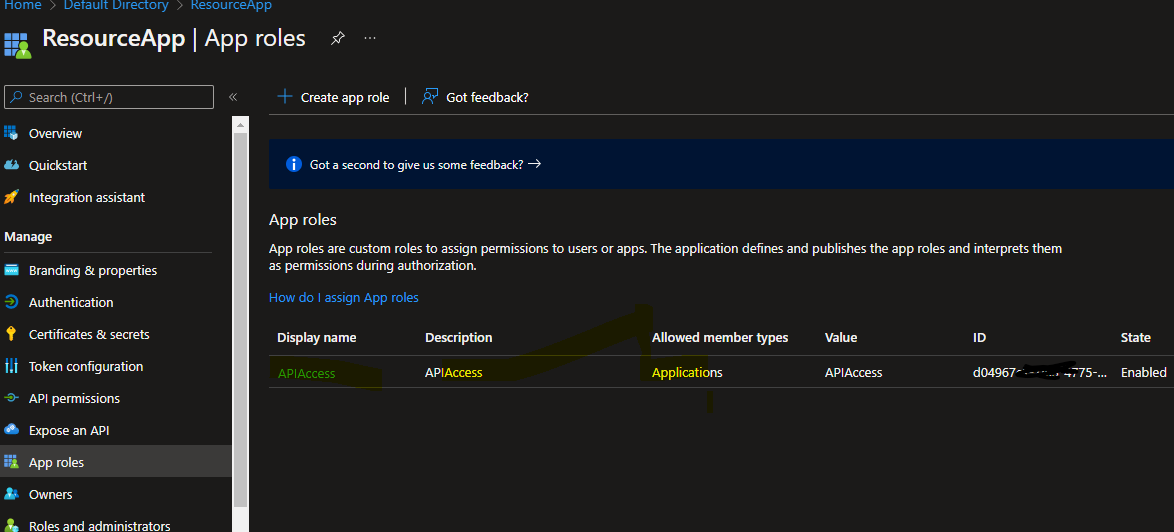Click the sidebar vertical scrollbar
1174x532 pixels.
click(240, 300)
